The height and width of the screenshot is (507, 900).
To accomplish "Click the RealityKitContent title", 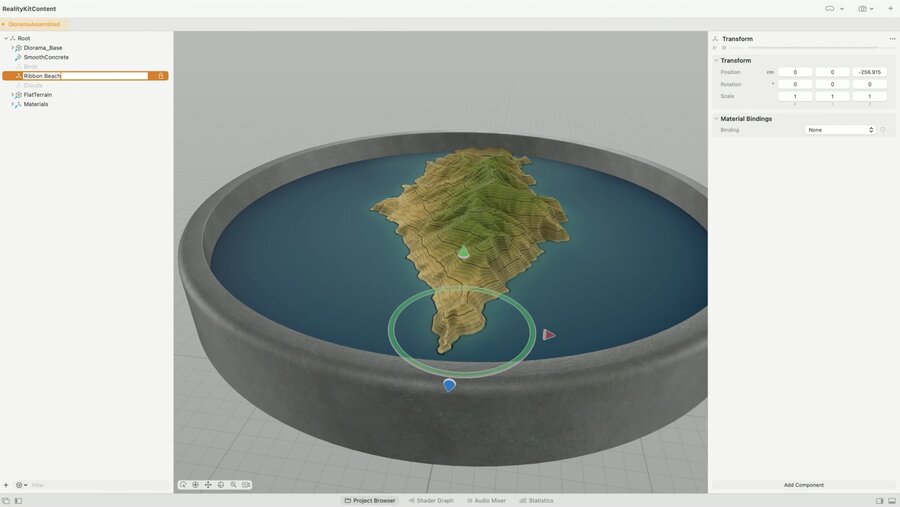I will (29, 9).
